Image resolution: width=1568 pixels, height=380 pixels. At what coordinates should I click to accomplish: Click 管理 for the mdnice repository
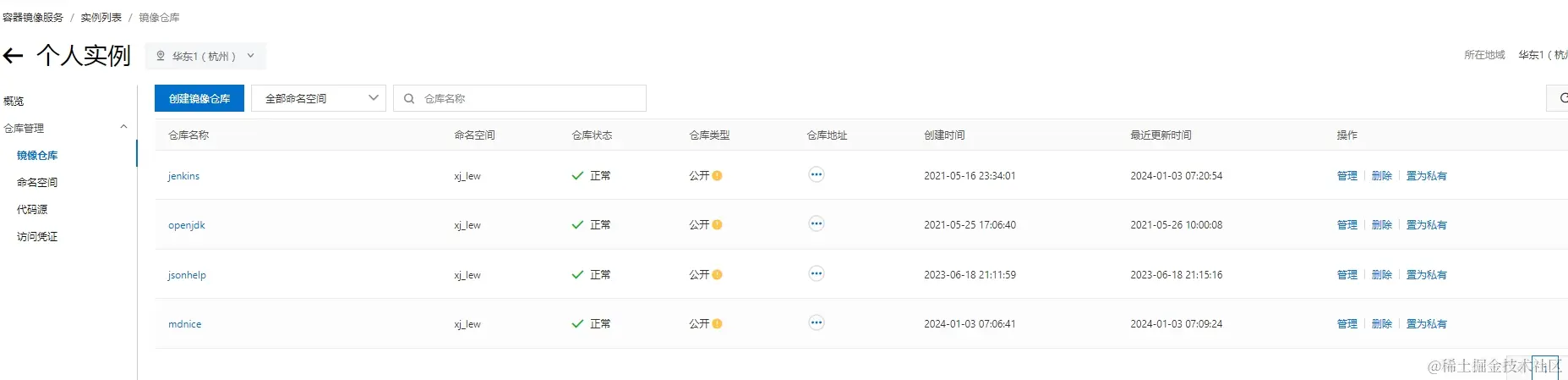[1347, 324]
